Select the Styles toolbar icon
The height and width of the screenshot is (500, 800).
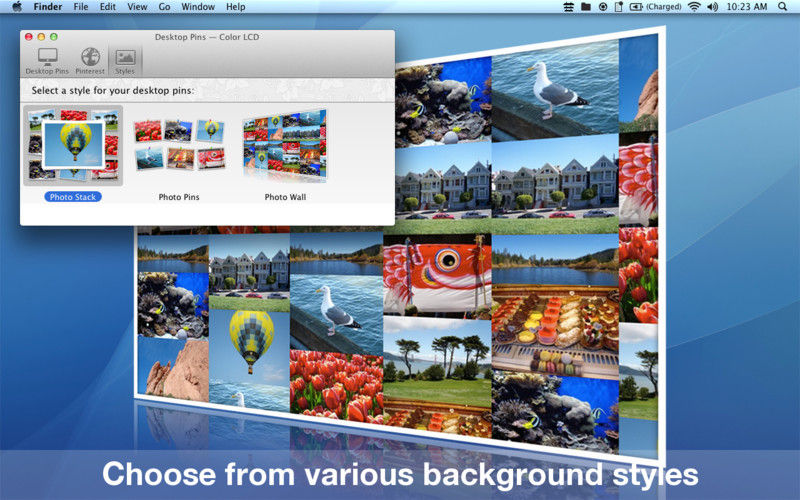125,61
